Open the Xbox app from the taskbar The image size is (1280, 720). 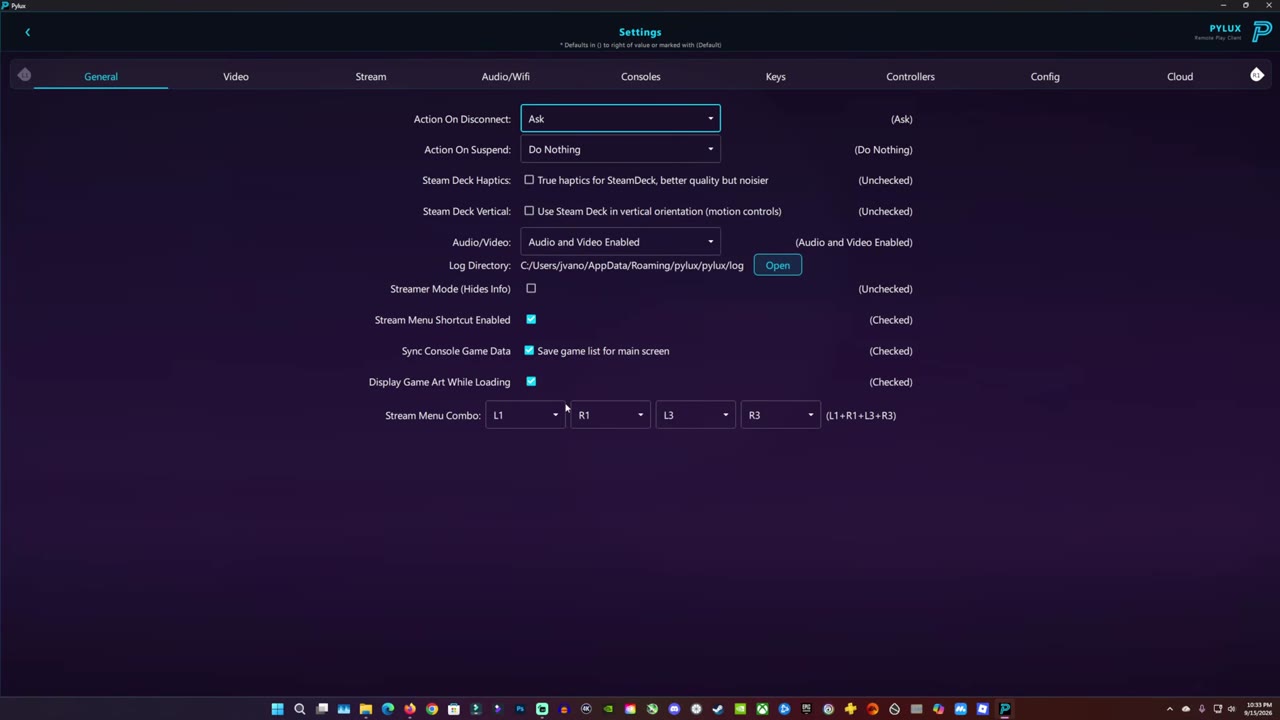(x=762, y=709)
